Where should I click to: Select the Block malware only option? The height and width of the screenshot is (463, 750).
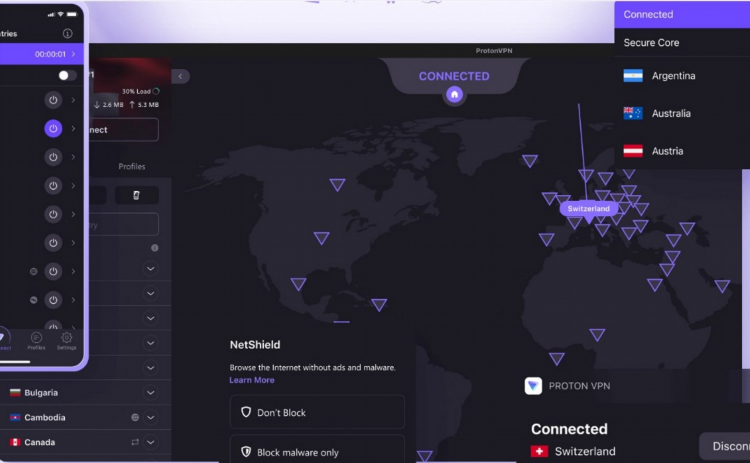pos(317,449)
